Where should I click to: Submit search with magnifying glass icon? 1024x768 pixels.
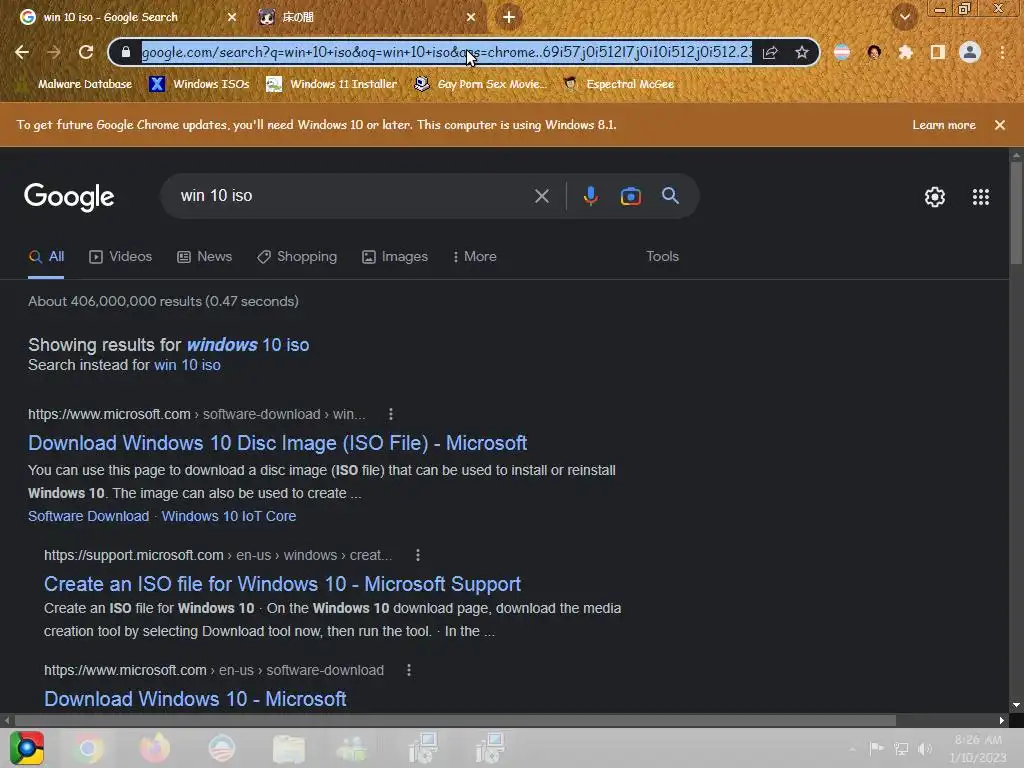pyautogui.click(x=670, y=195)
